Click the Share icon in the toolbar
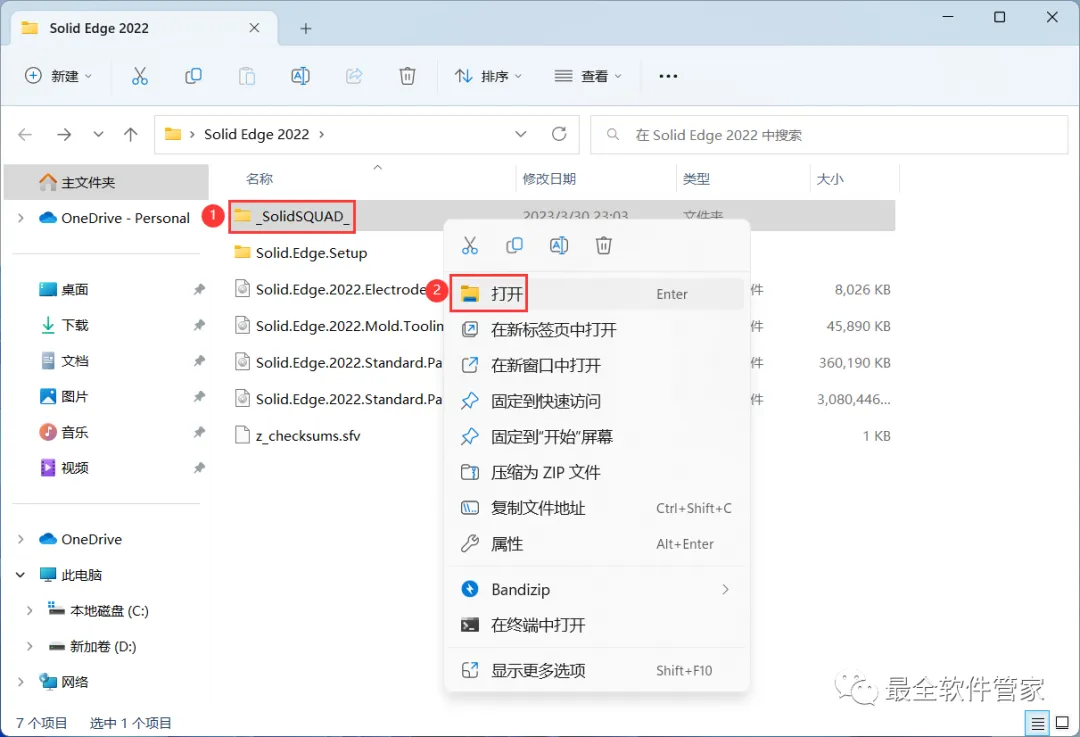 (354, 76)
